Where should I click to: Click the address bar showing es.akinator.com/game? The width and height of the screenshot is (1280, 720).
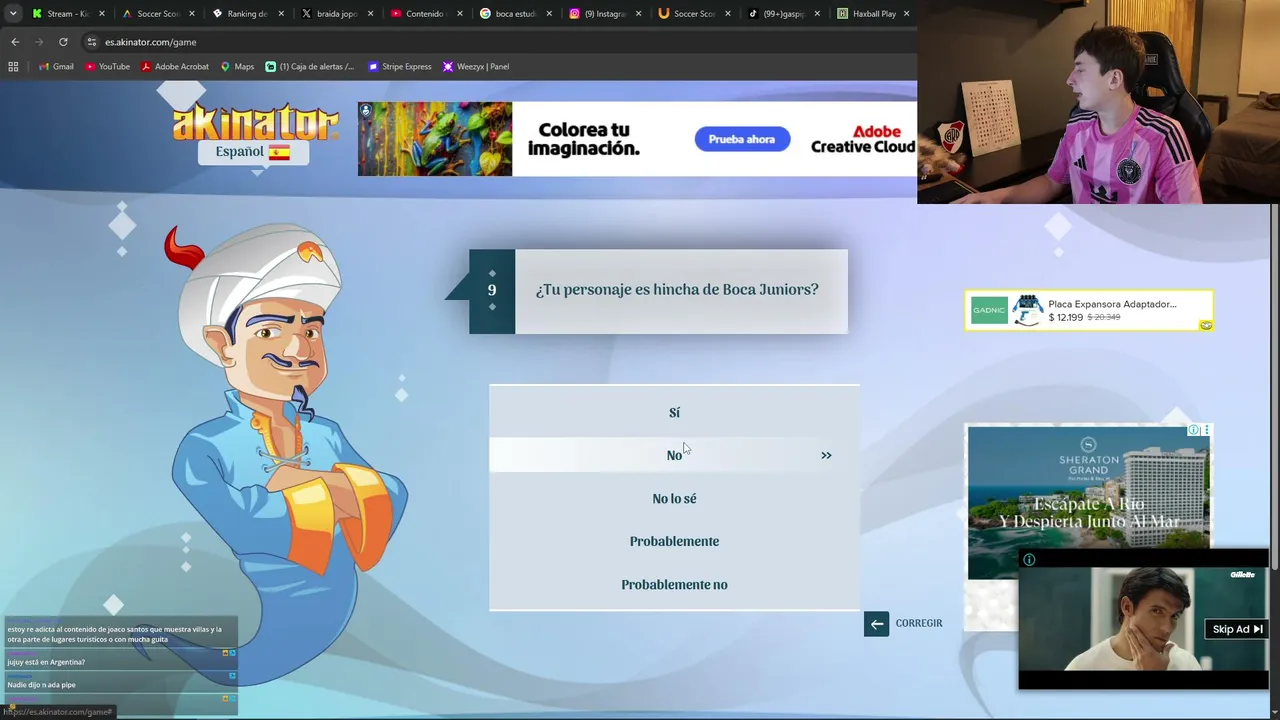click(x=500, y=42)
